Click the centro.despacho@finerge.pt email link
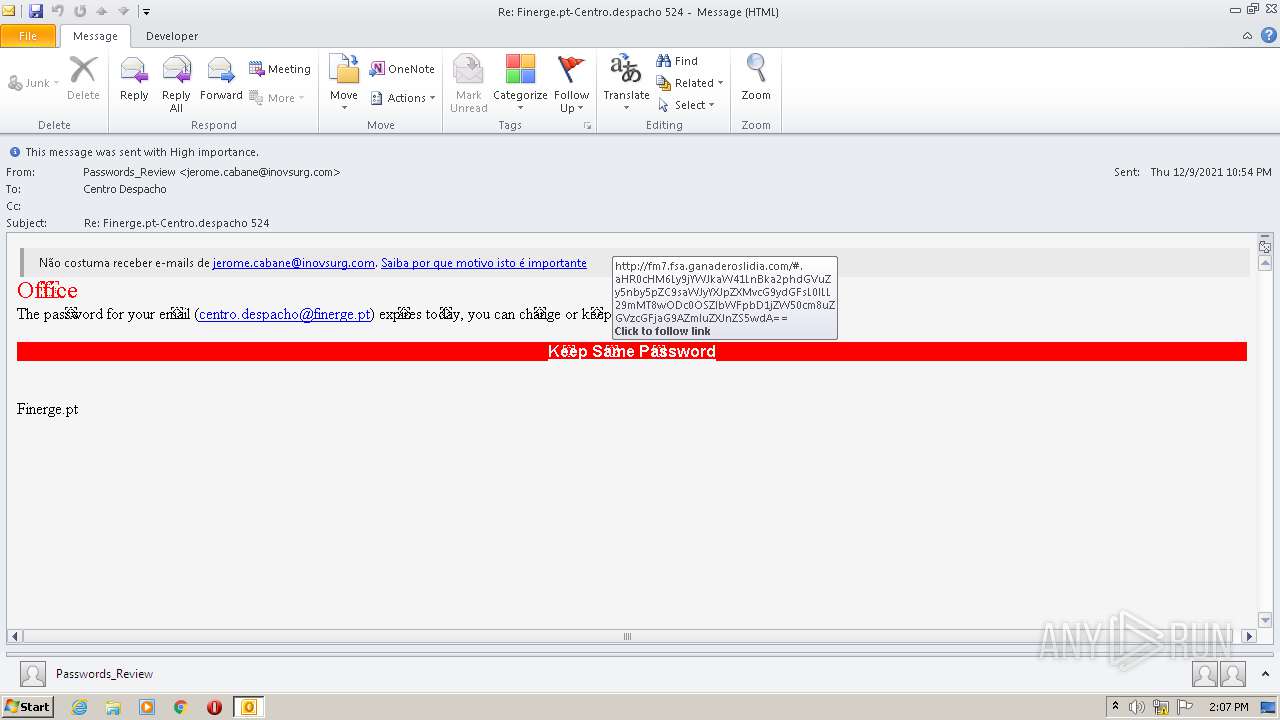This screenshot has width=1280, height=720. 285,314
